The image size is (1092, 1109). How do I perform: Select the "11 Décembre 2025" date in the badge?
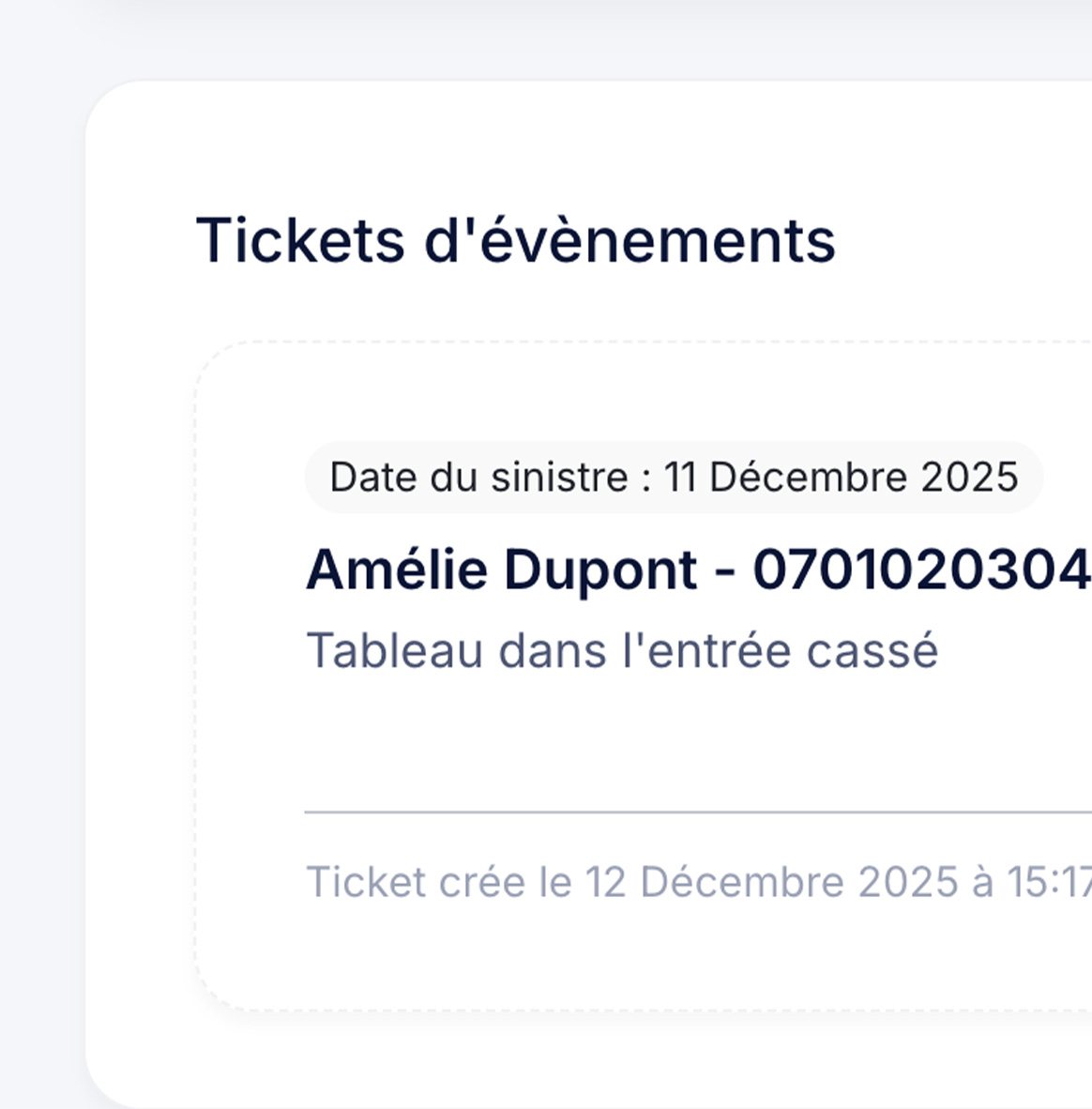click(841, 478)
